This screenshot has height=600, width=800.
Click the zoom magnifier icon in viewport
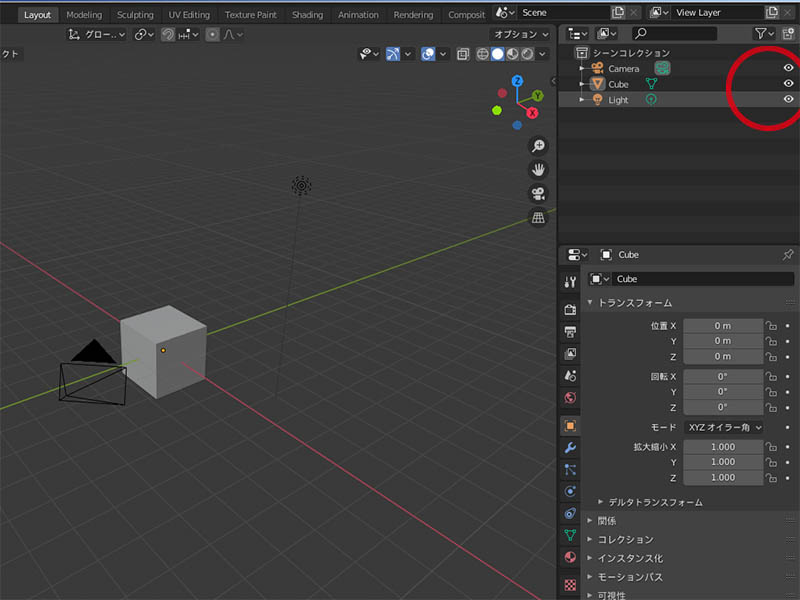coord(538,146)
